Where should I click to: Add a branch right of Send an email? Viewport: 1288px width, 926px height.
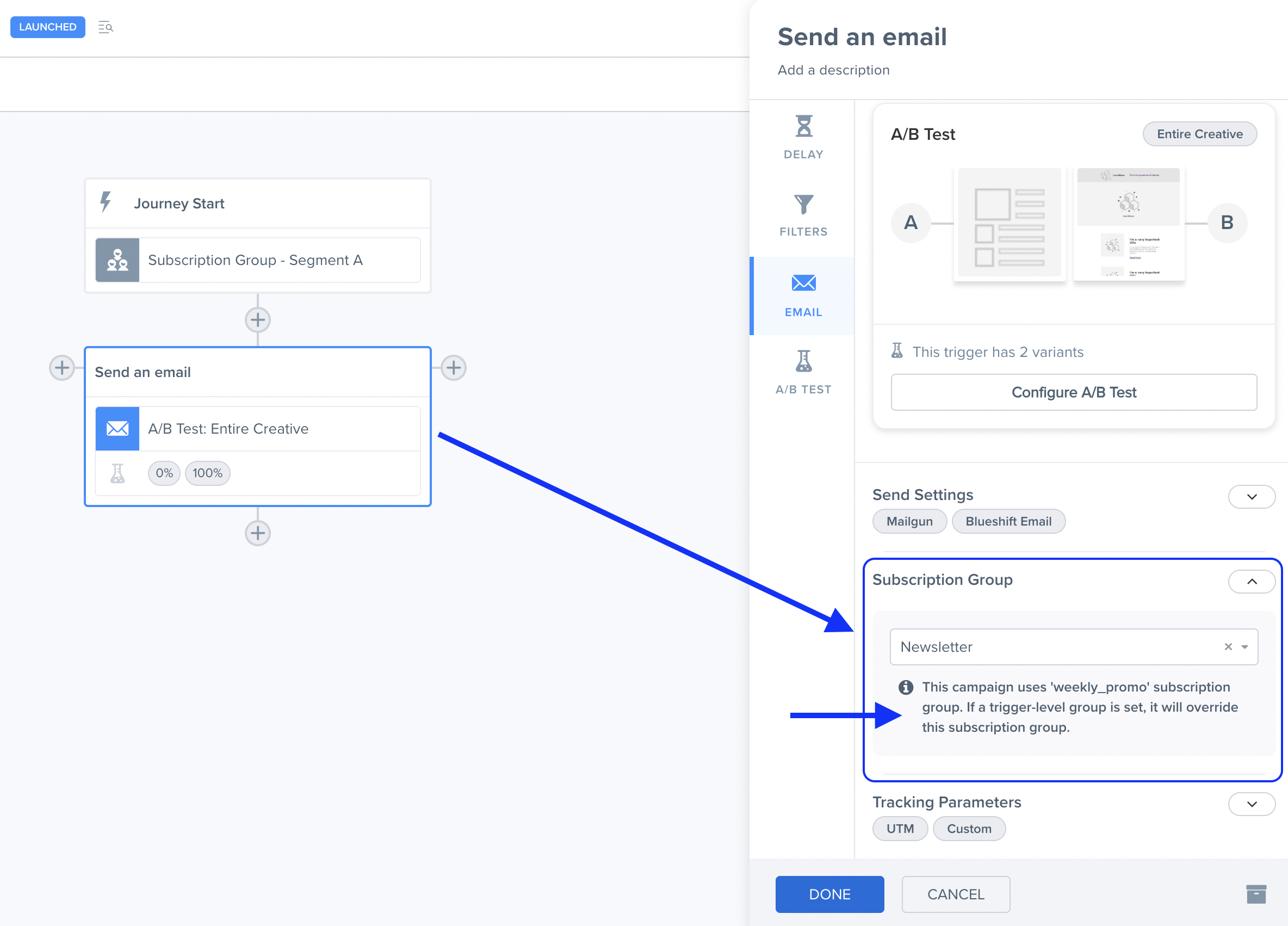(454, 368)
